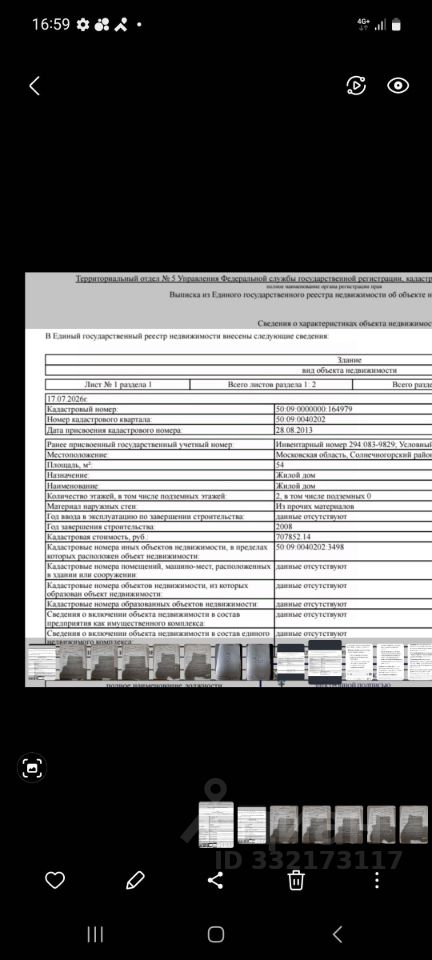Image resolution: width=432 pixels, height=960 pixels.
Task: Delete photo with trash icon
Action: (296, 880)
